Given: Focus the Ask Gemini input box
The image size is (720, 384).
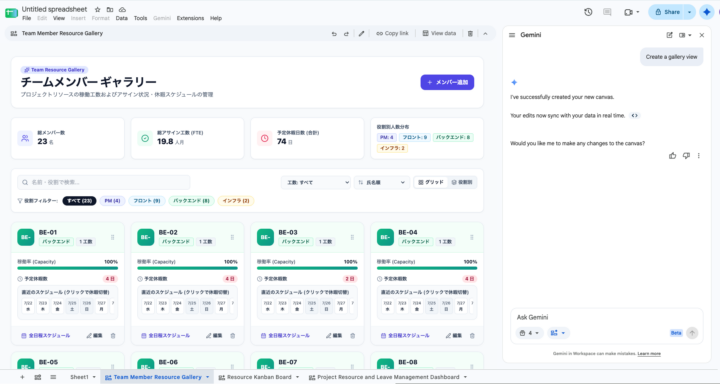Looking at the screenshot, I should [606, 317].
